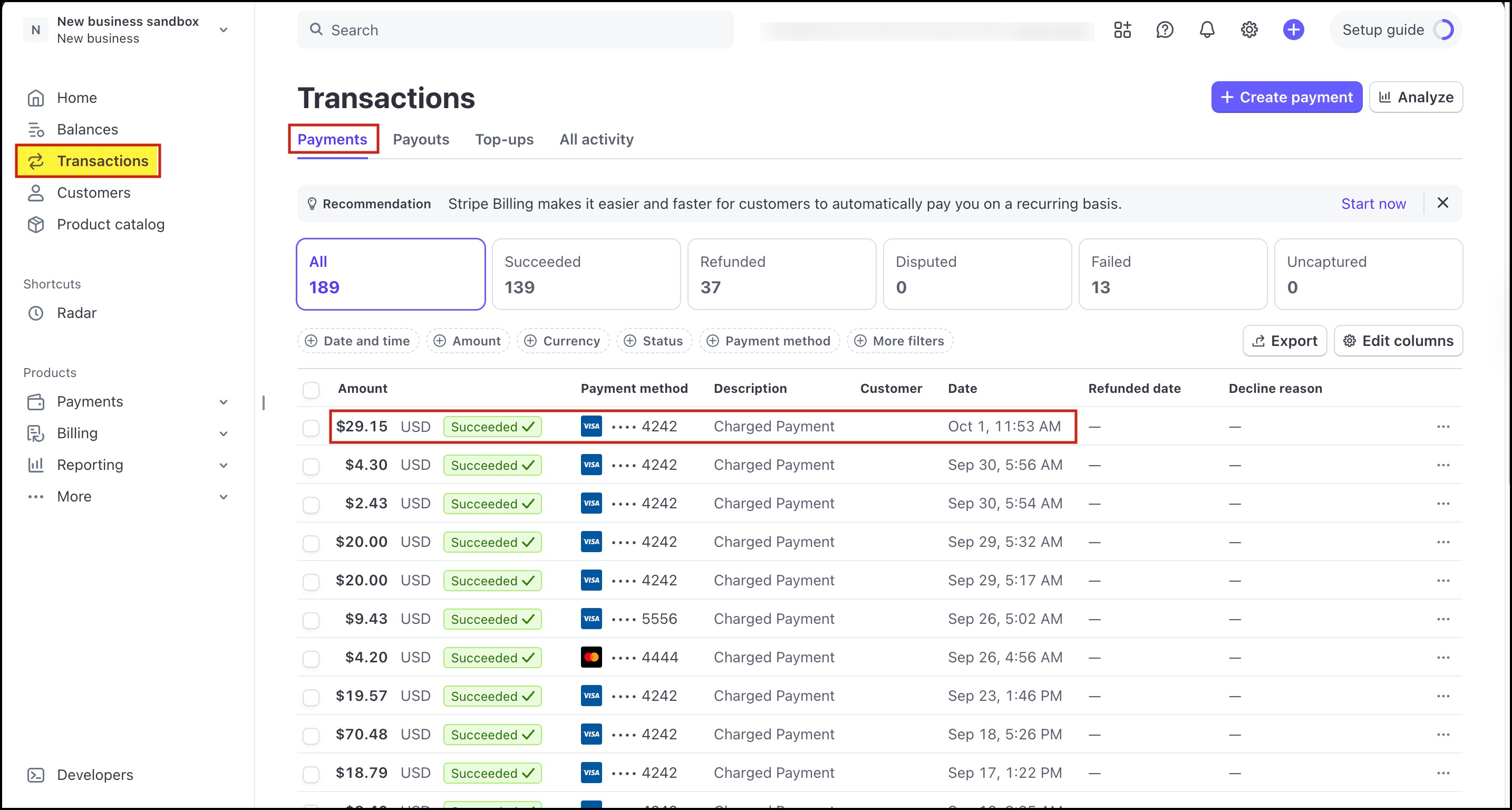Click the purple plus create icon
The height and width of the screenshot is (810, 1512).
click(x=1293, y=30)
